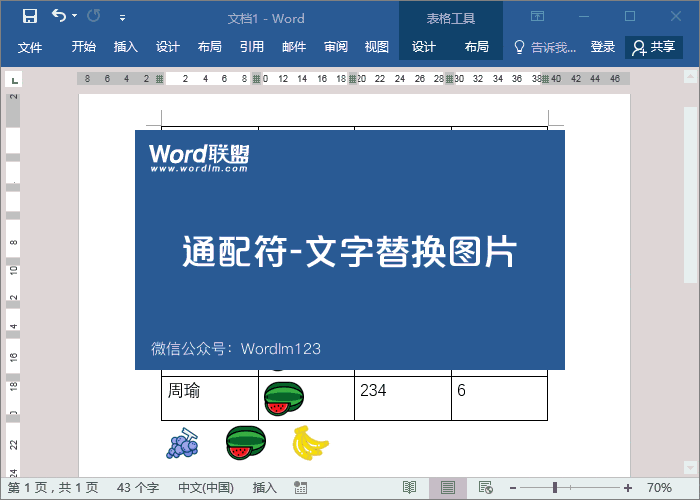Open Customize Quick Access Toolbar dropdown

click(122, 18)
